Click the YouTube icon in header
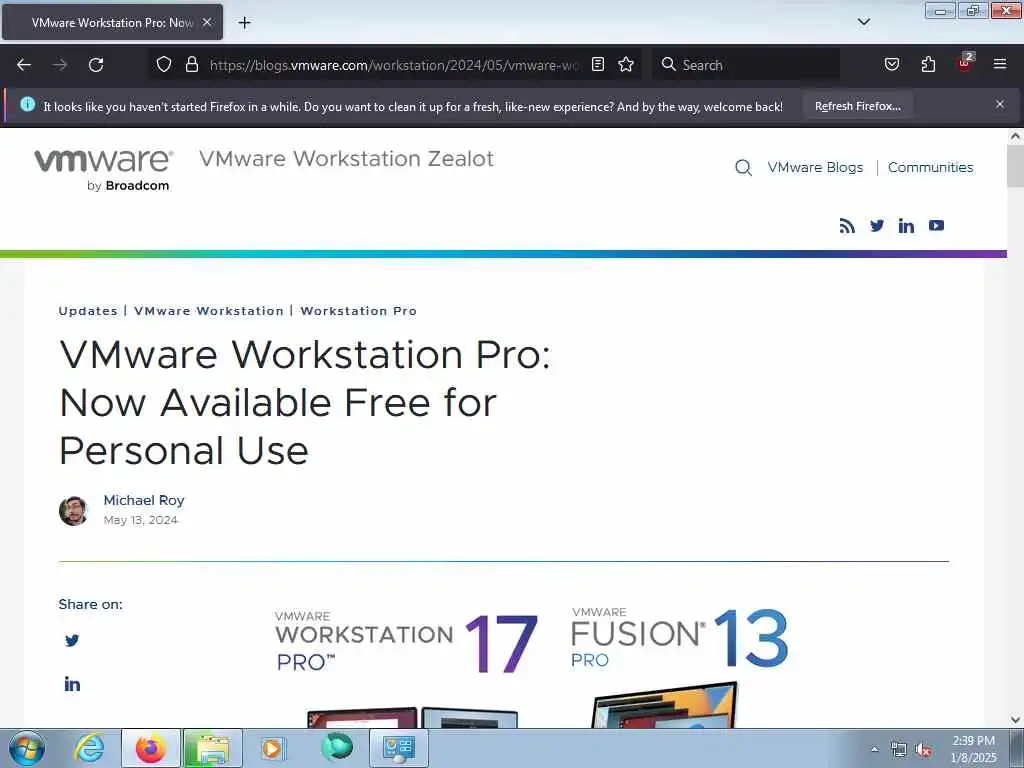Screen dimensions: 1024x768 pyautogui.click(x=936, y=225)
